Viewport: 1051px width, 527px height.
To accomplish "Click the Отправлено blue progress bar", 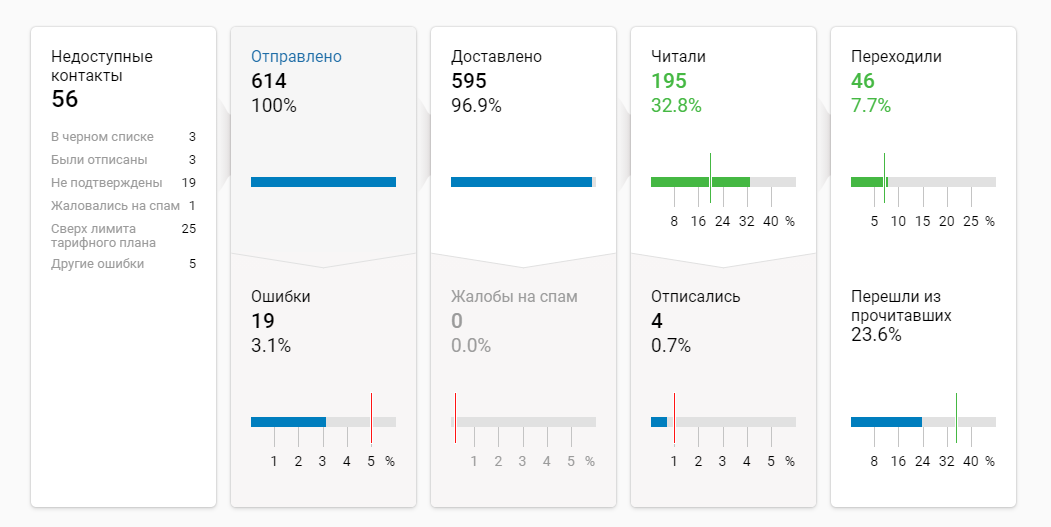I will 323,182.
